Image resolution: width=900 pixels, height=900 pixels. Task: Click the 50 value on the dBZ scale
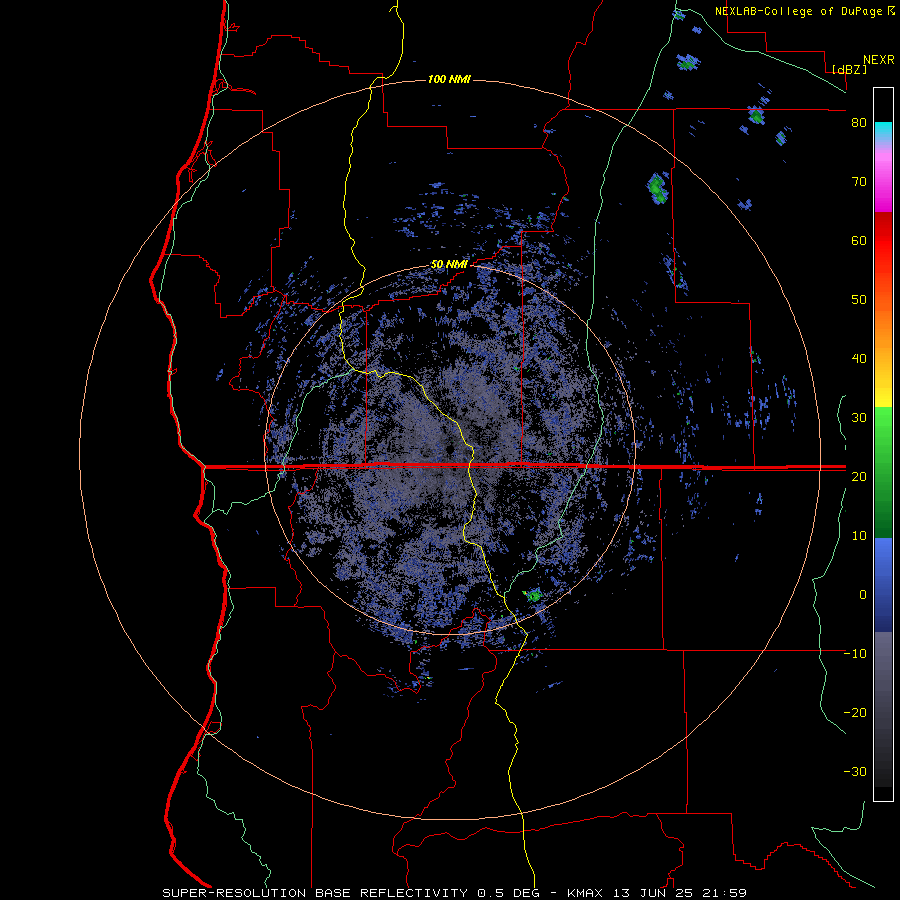pyautogui.click(x=859, y=300)
